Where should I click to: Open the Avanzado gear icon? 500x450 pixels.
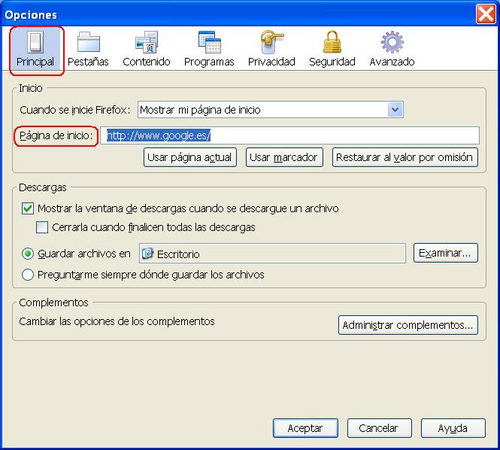[392, 42]
